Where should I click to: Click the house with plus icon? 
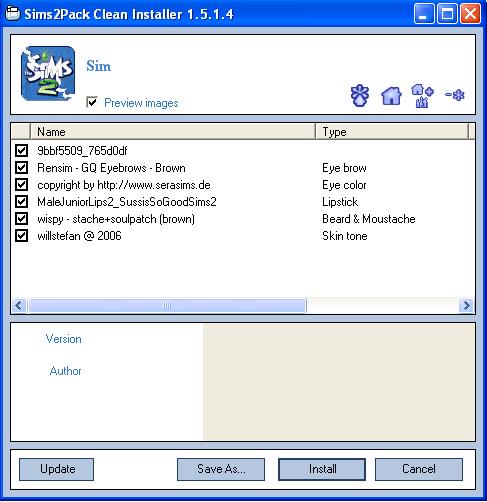[x=422, y=96]
